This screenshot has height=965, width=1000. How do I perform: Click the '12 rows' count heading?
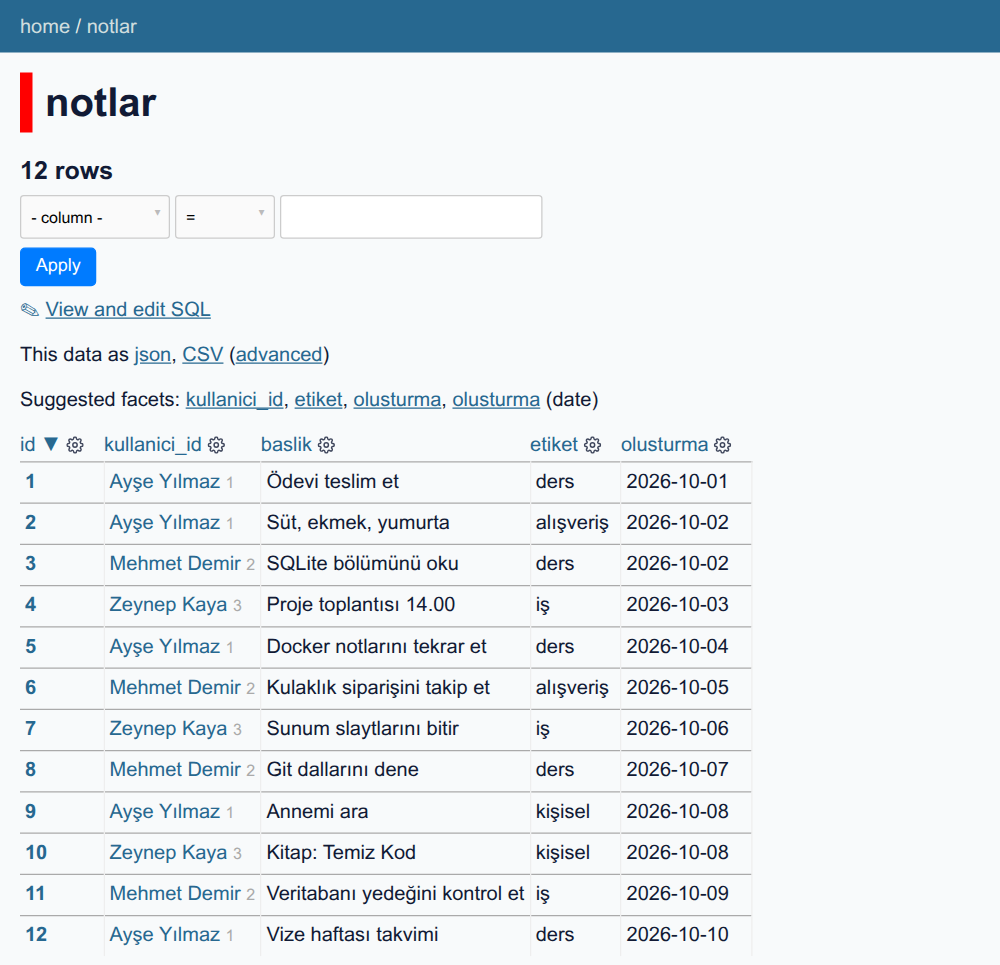(x=66, y=170)
